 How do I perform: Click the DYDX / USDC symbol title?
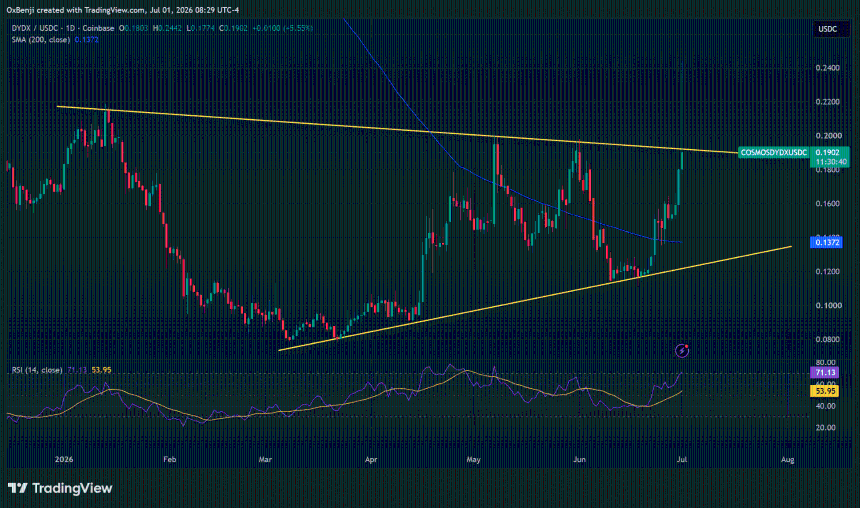click(36, 28)
